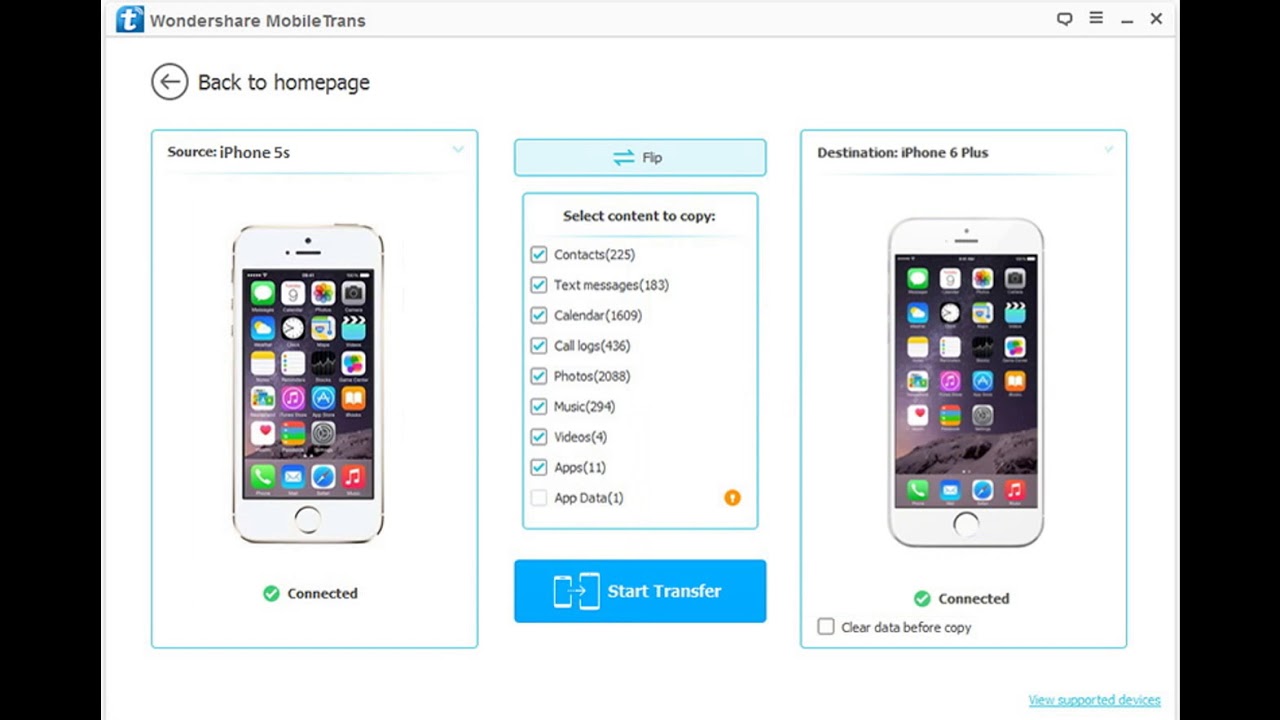The width and height of the screenshot is (1280, 720).
Task: Open View supported devices link
Action: tap(1094, 700)
